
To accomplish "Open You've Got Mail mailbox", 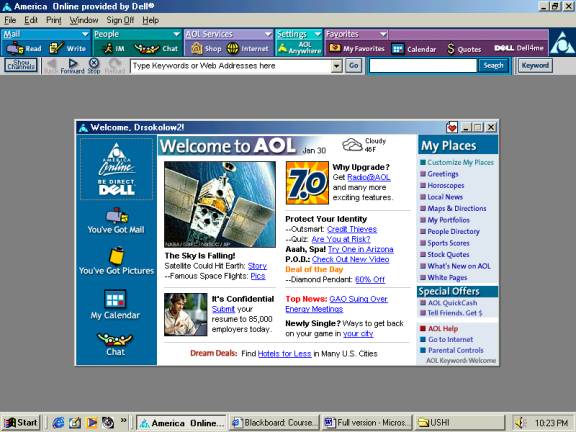I will coord(116,220).
